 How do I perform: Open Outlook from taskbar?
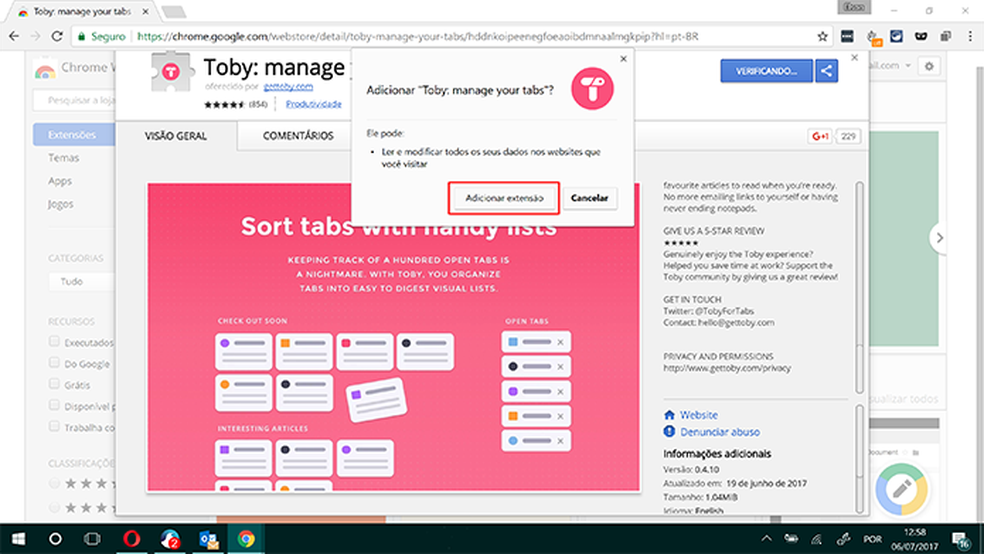[208, 539]
